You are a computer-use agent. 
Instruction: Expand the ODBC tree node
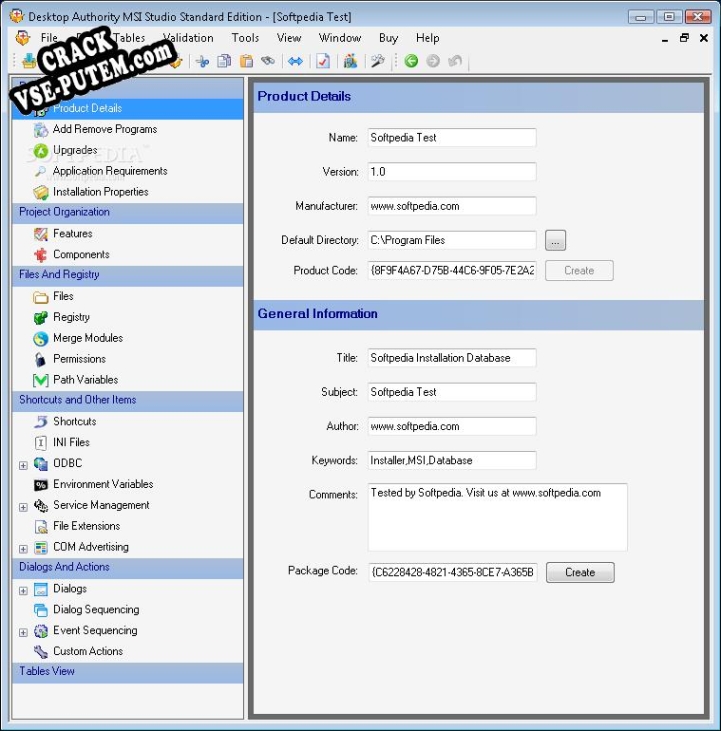coord(23,465)
